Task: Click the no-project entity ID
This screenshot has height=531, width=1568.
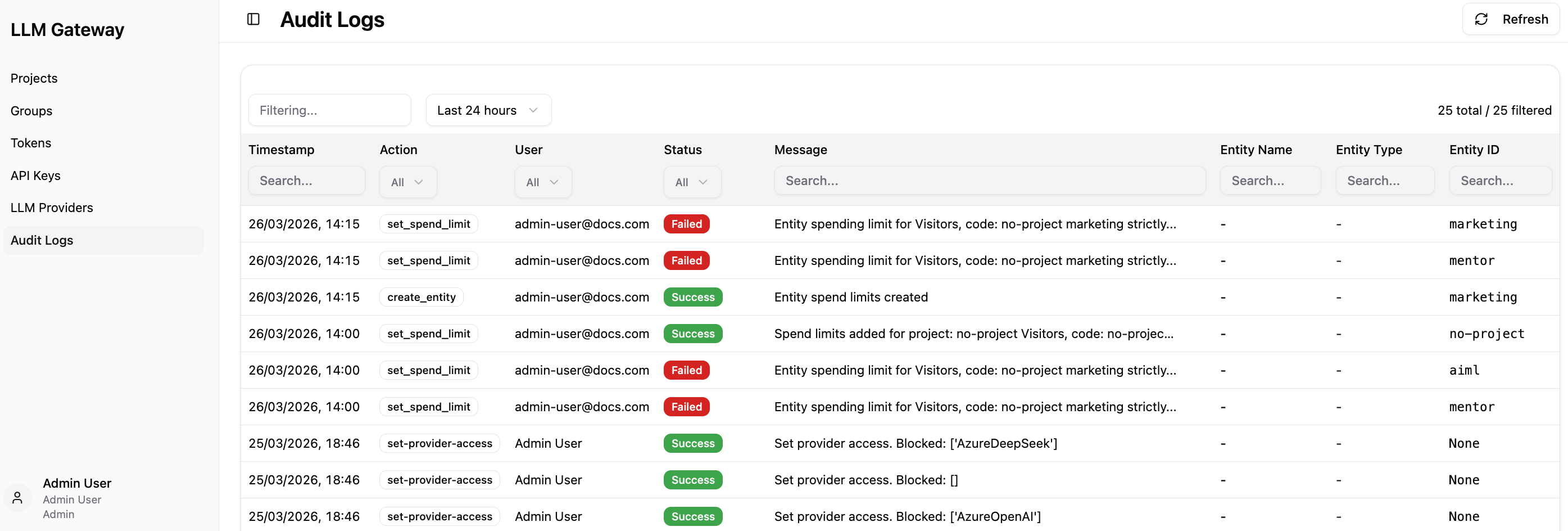Action: [x=1487, y=334]
